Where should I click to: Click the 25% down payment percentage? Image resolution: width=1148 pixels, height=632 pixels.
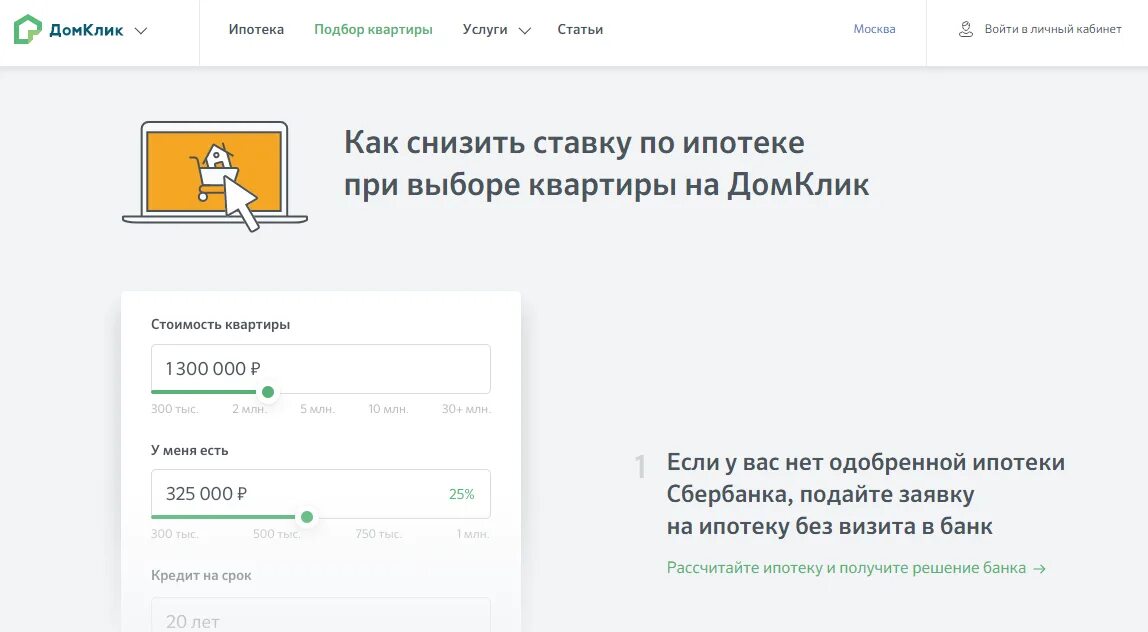coord(461,494)
